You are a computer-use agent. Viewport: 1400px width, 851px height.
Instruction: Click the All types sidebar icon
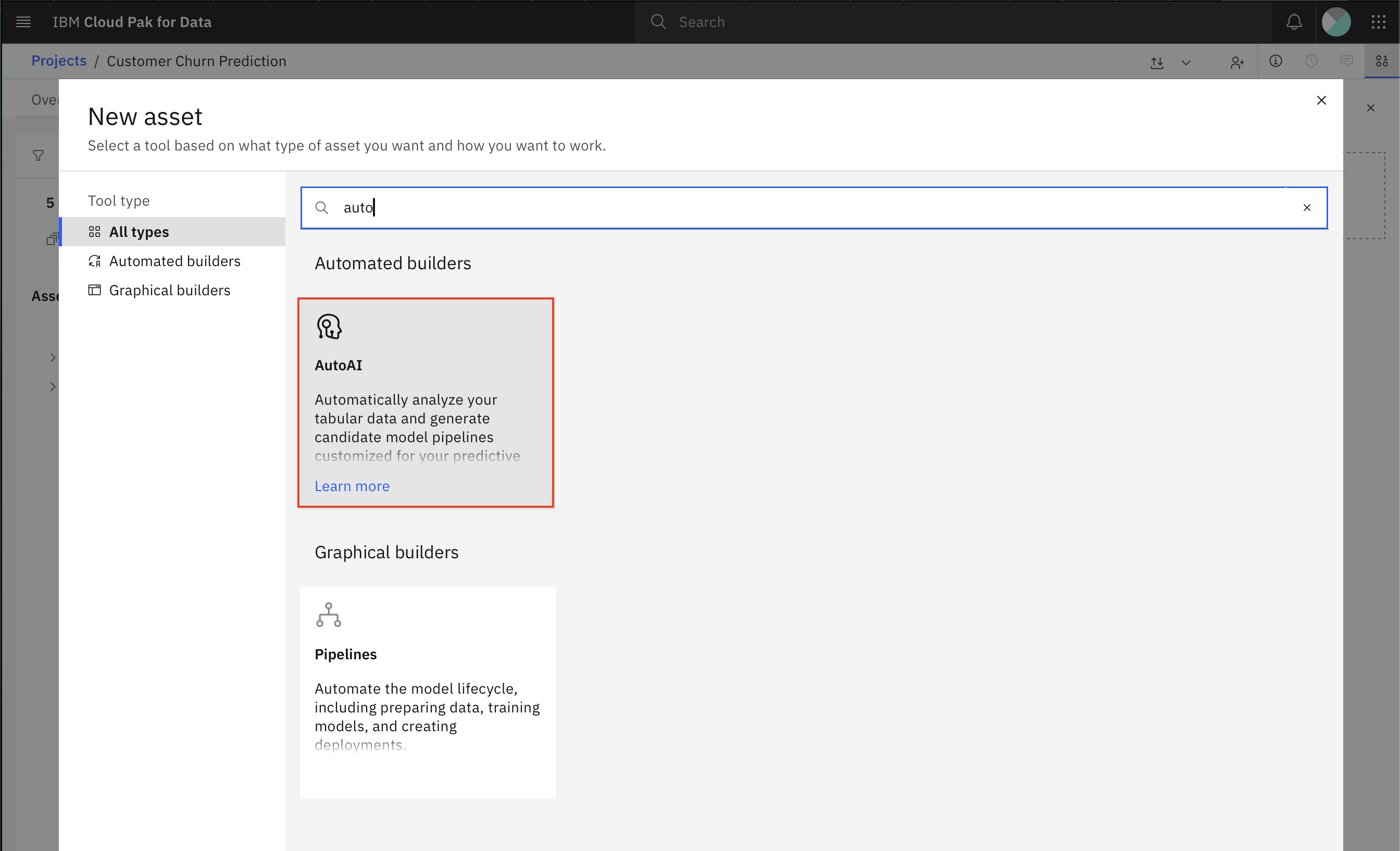94,231
